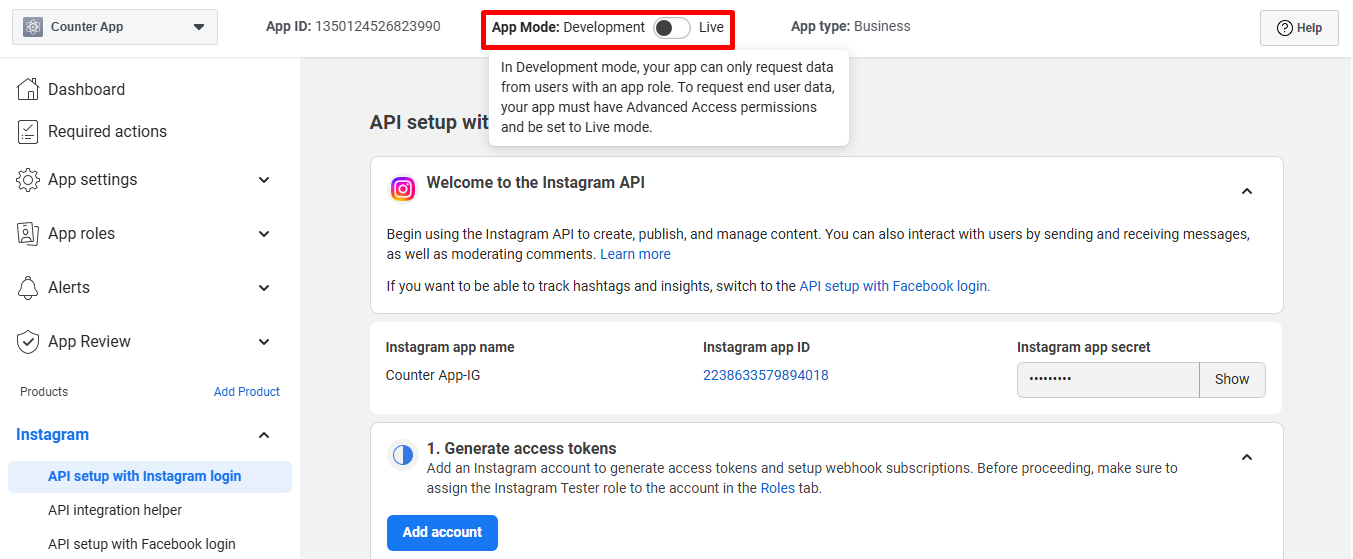This screenshot has height=559, width=1353.
Task: Open the Help button
Action: point(1299,28)
